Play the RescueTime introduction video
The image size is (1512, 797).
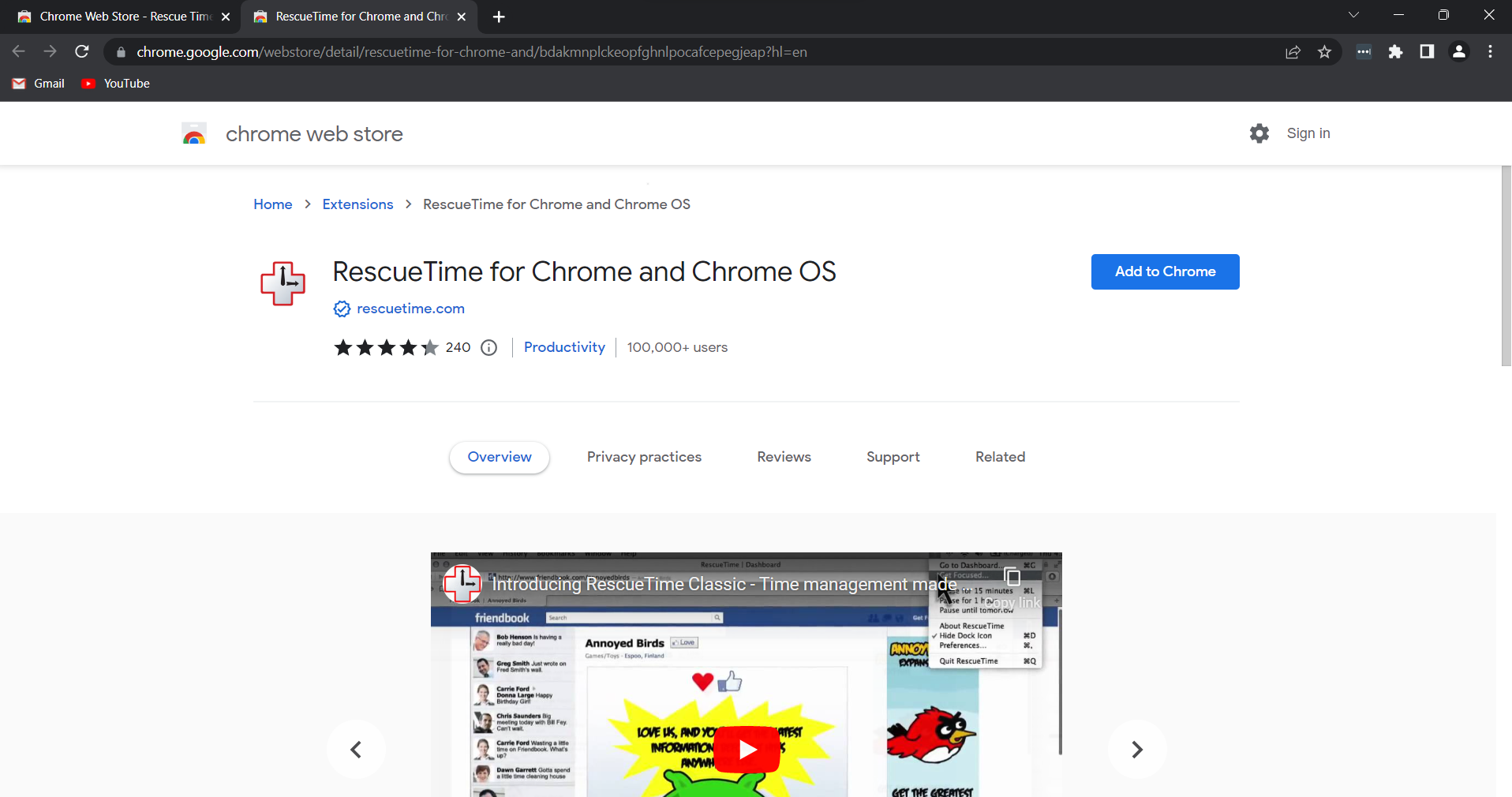pos(746,749)
